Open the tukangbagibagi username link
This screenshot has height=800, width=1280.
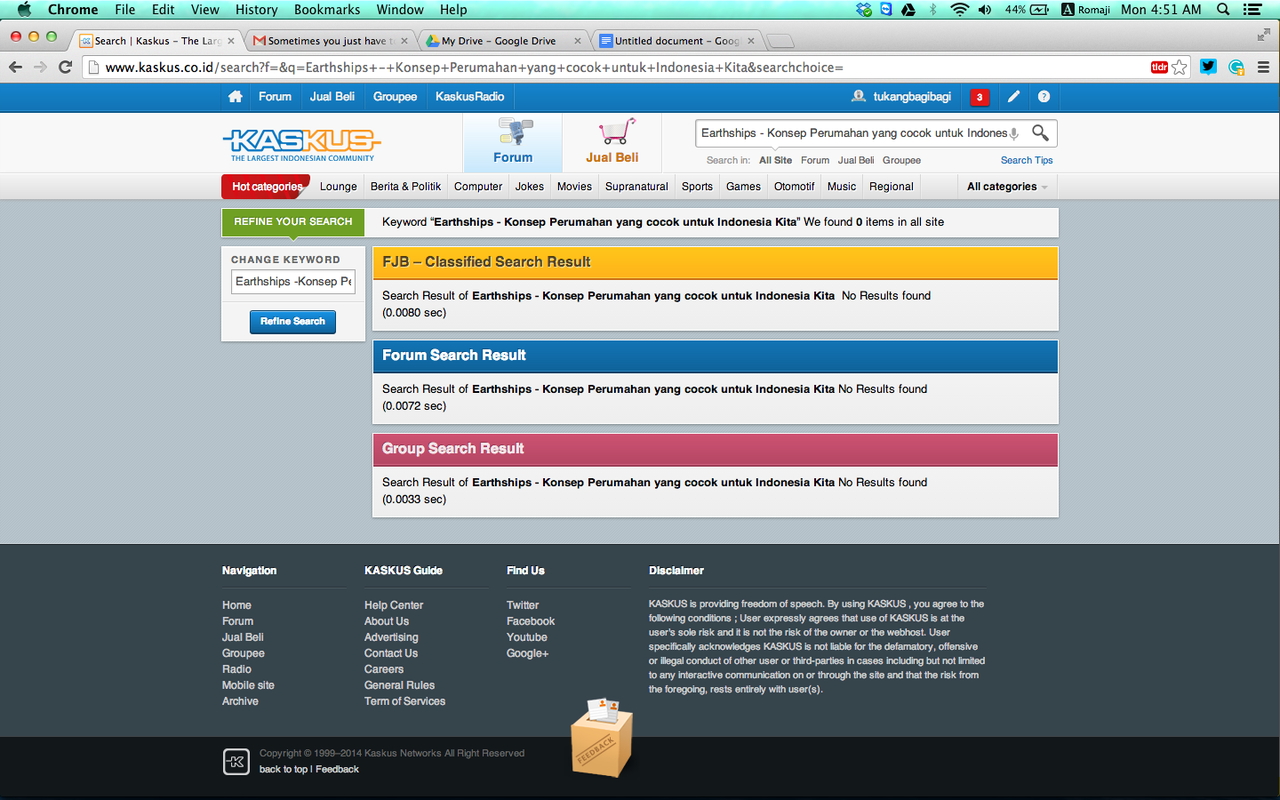[x=912, y=97]
